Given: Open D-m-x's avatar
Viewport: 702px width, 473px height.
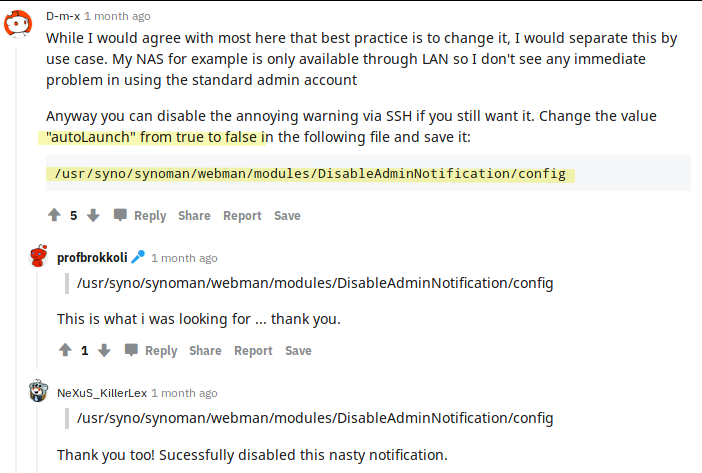Looking at the screenshot, I should click(x=18, y=23).
